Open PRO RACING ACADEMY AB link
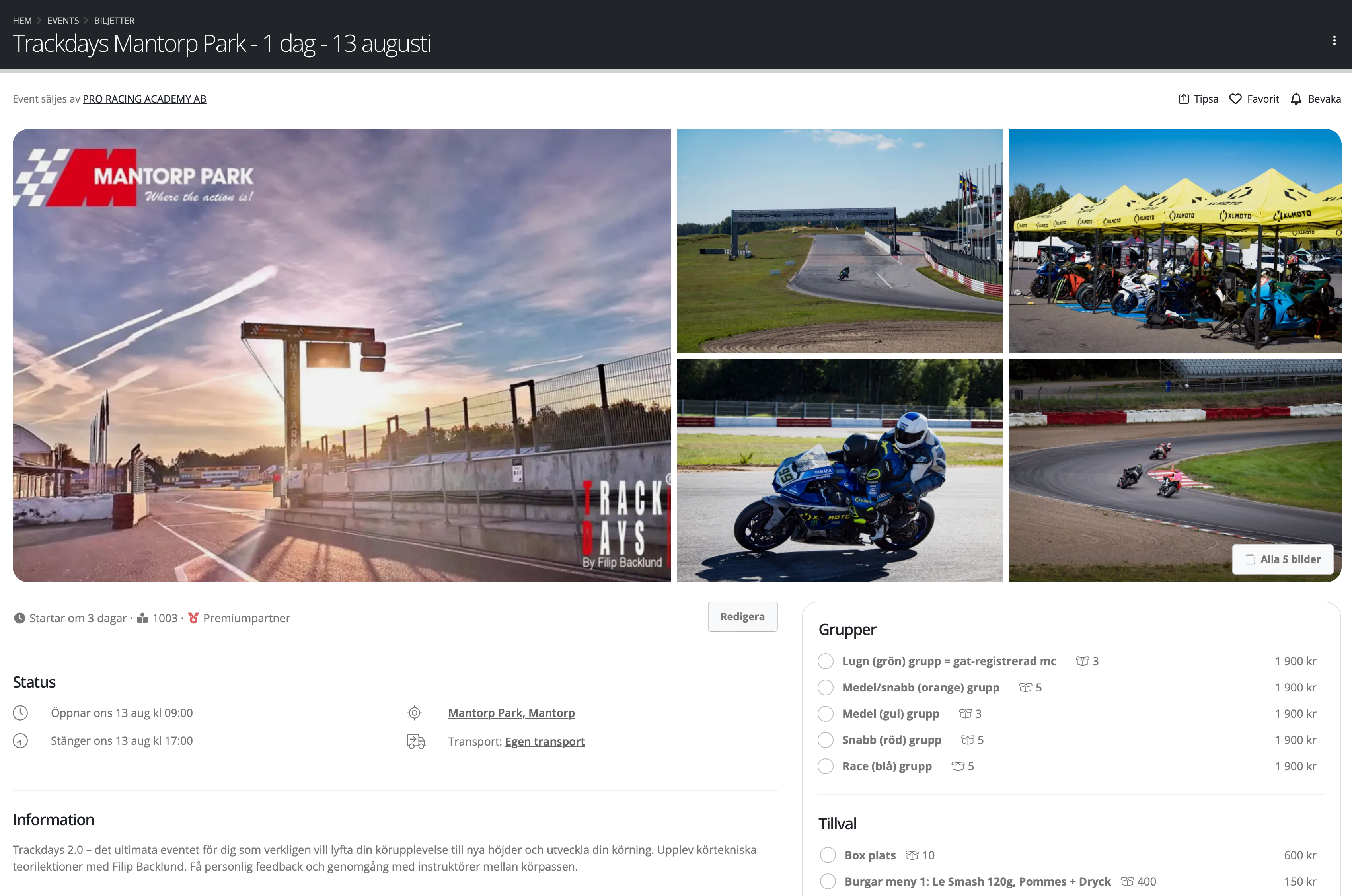This screenshot has height=896, width=1352. point(144,99)
